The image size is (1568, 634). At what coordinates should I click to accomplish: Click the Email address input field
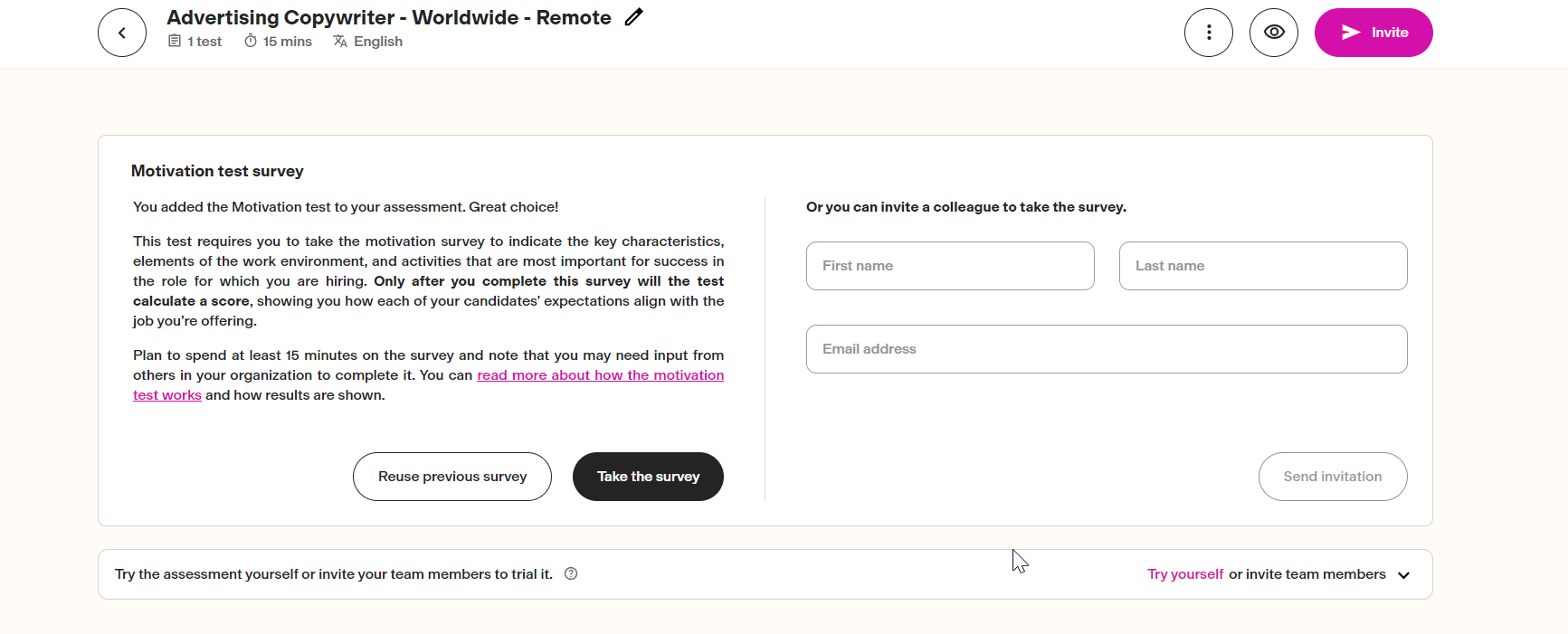tap(1106, 349)
